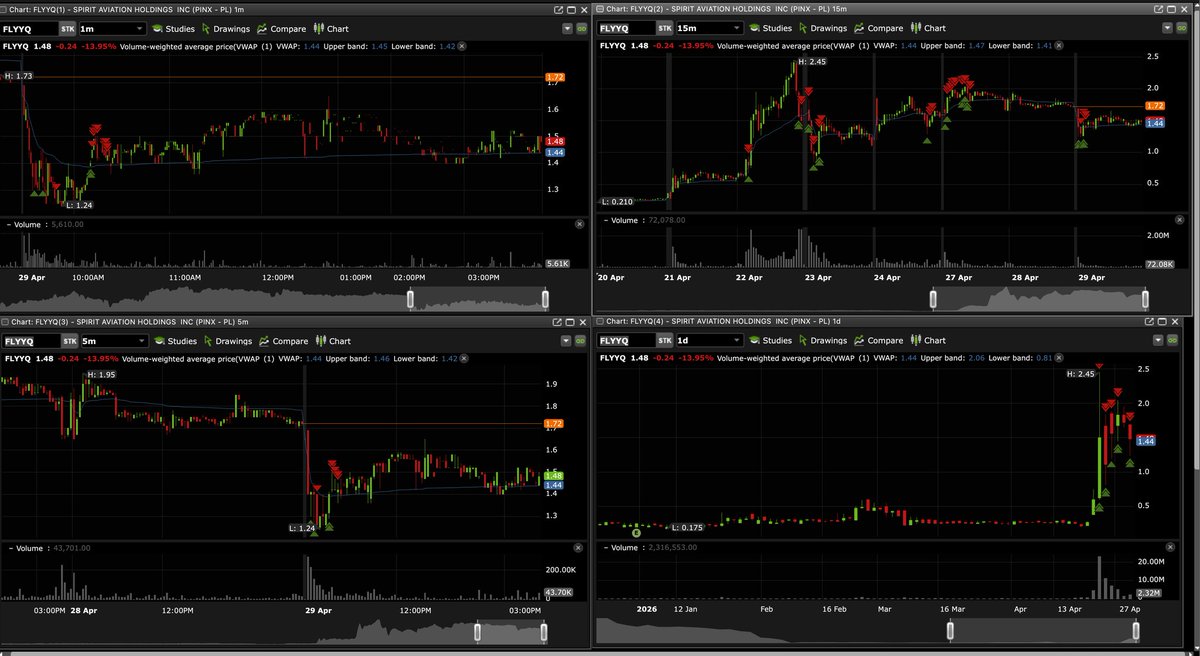Open menu icon of FLYYQ(1) title bar
Viewport: 1200px width, 656px height.
pos(5,10)
